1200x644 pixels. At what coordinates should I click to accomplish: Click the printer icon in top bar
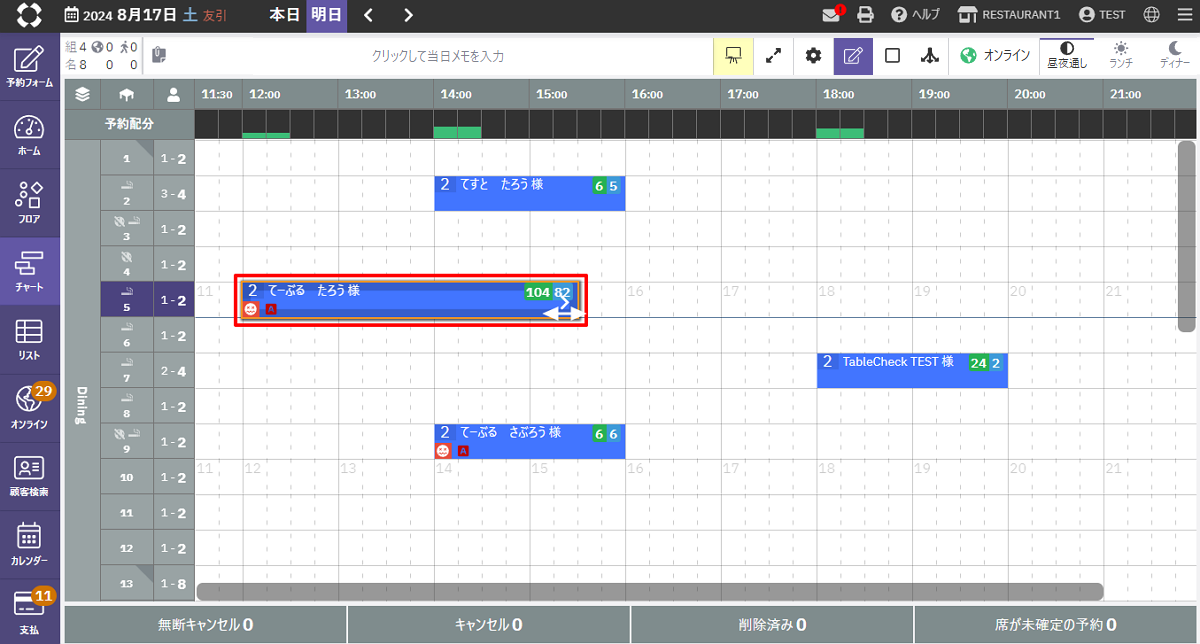[x=865, y=15]
